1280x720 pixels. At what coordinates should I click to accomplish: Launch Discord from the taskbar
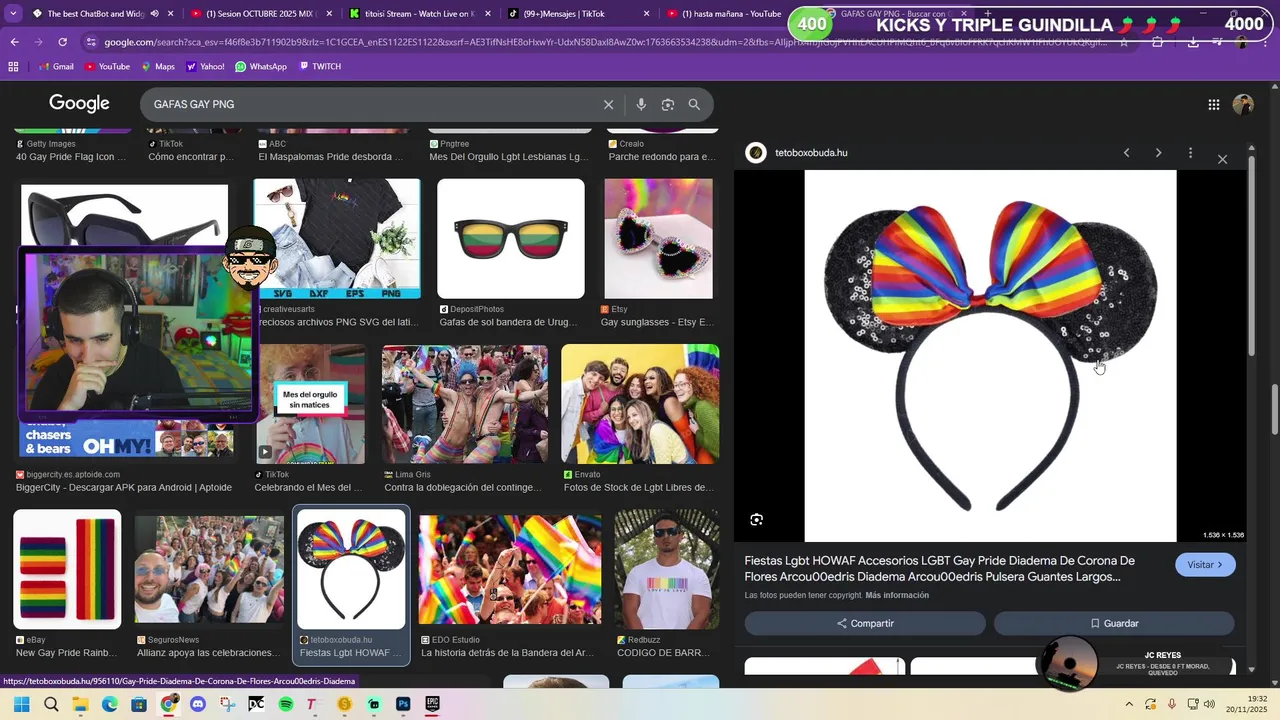point(198,704)
